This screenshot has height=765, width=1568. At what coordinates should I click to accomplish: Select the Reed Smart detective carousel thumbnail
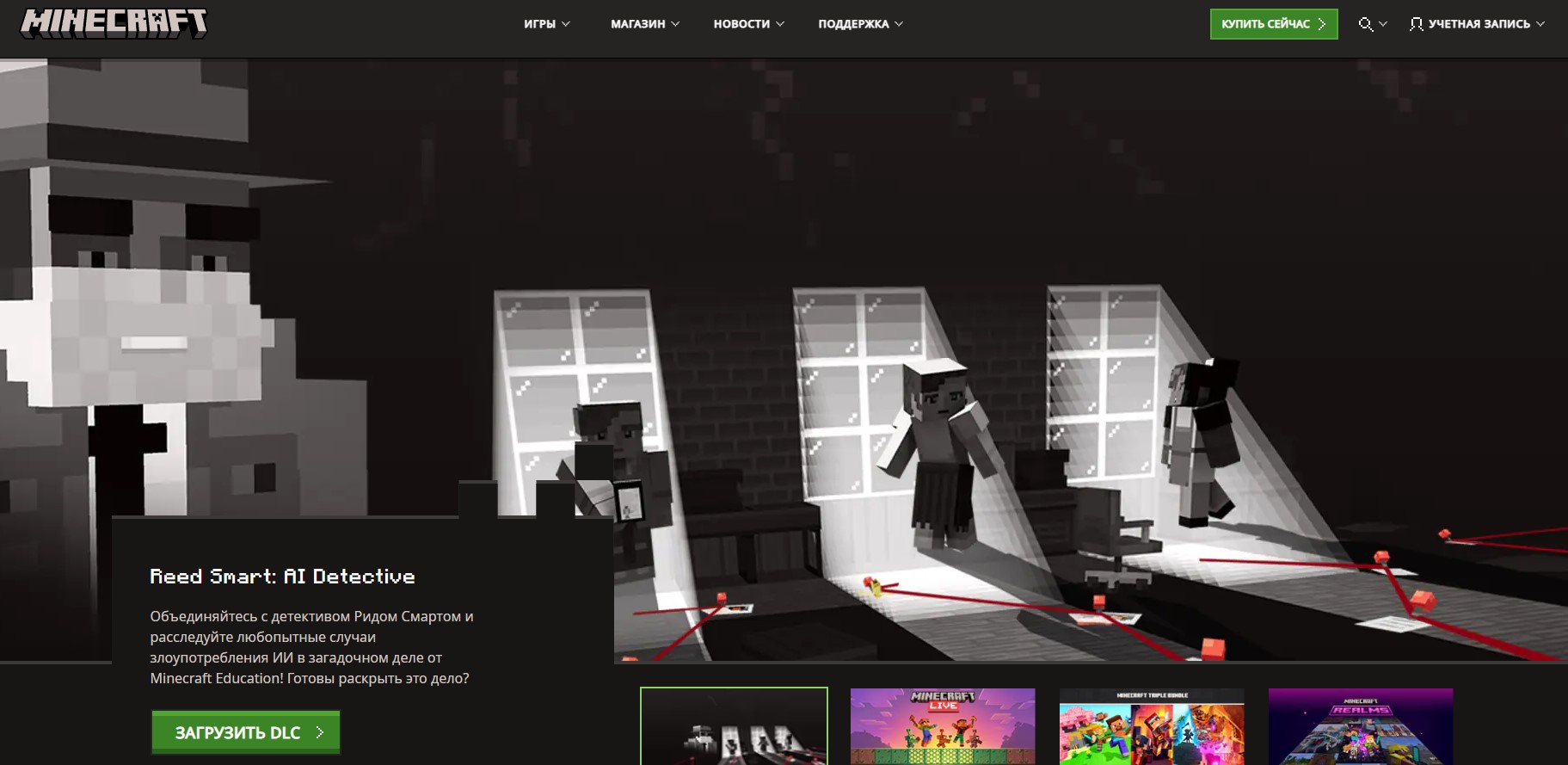734,725
